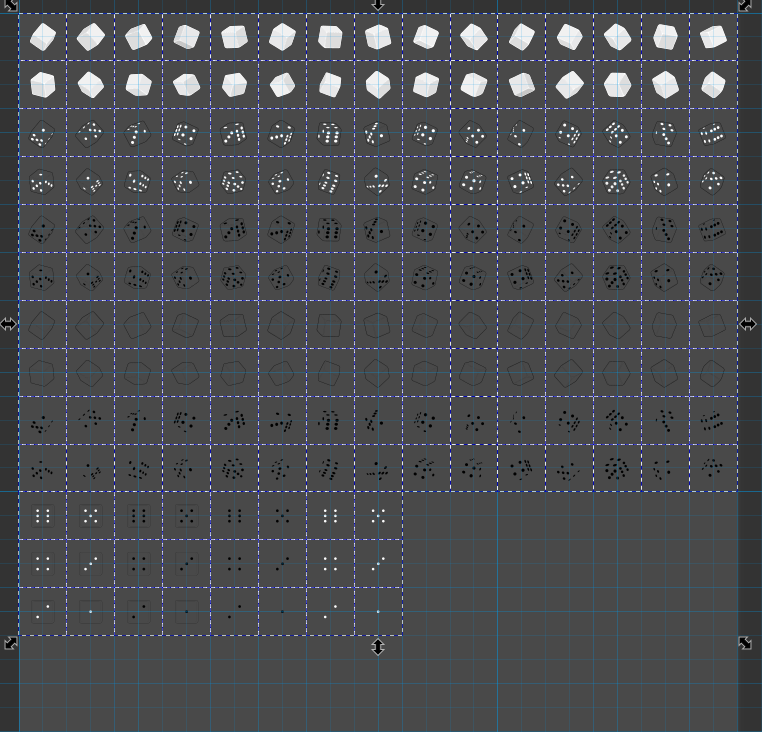Grab the bottom-left diagonal scale handle
The image size is (762, 732).
click(11, 643)
